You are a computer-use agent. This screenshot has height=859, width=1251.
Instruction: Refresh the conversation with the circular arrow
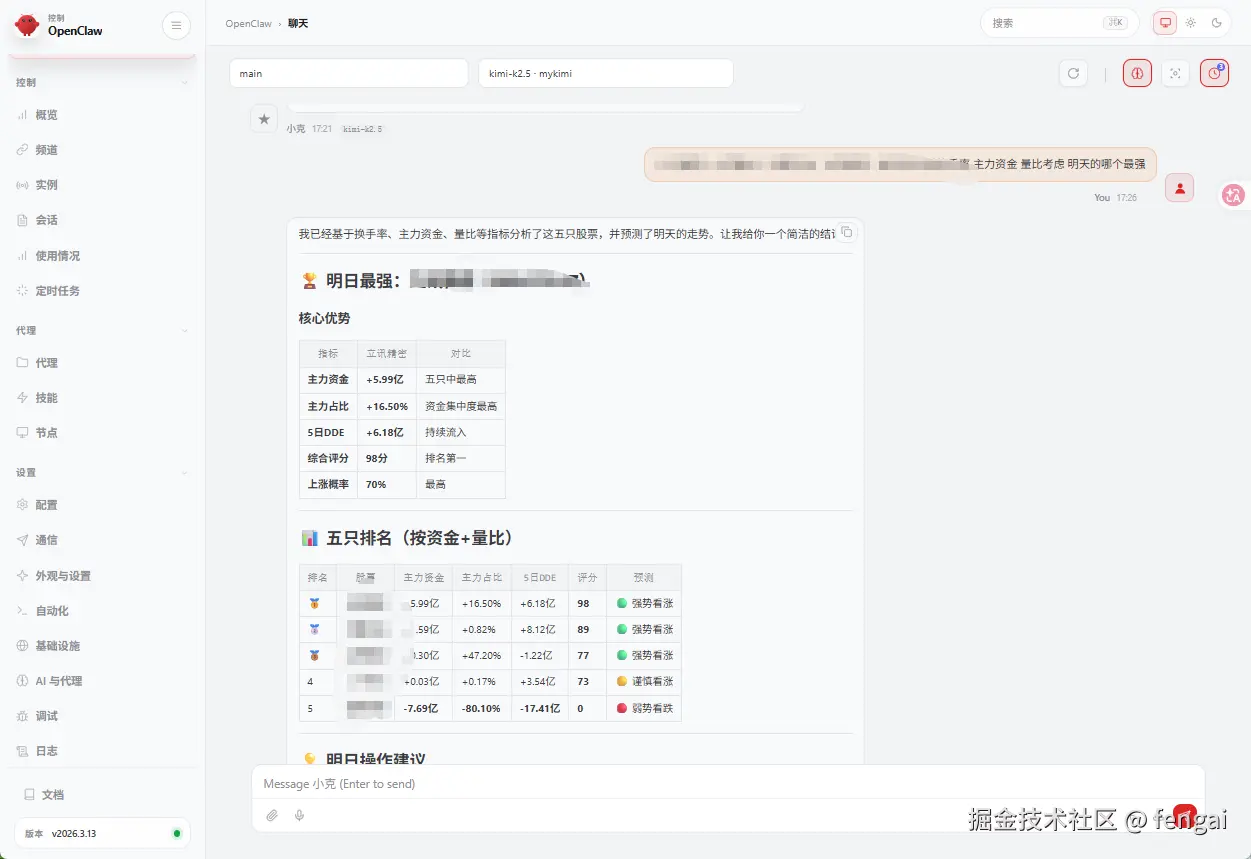(1073, 72)
